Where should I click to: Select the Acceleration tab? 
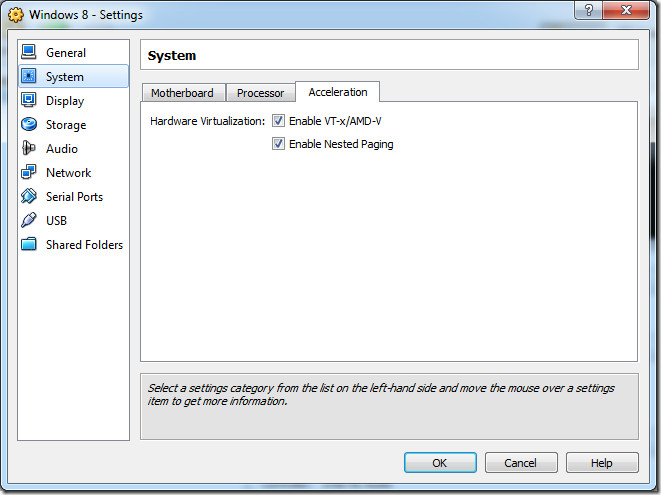(x=338, y=92)
